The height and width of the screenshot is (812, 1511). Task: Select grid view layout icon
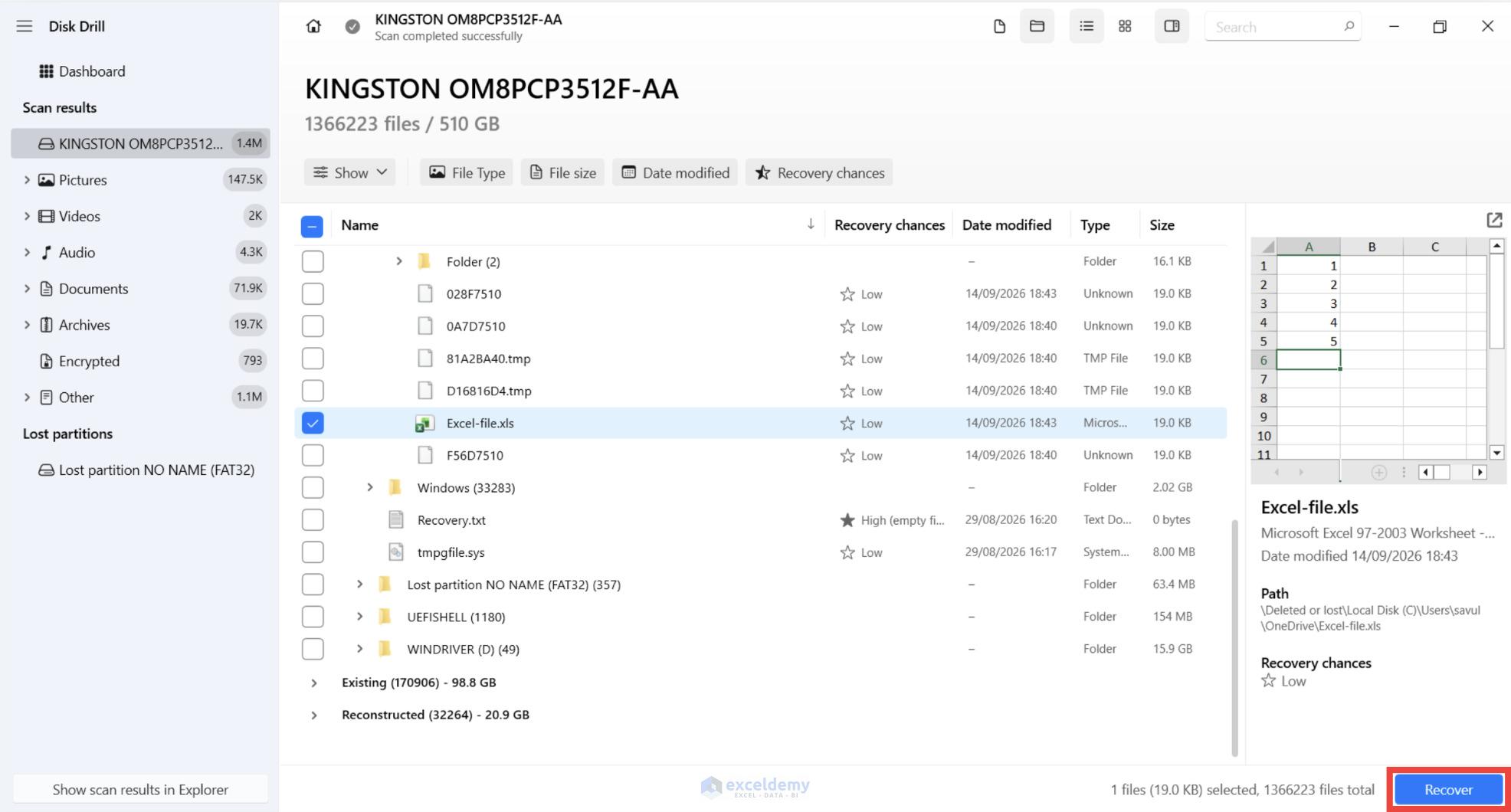[1125, 26]
